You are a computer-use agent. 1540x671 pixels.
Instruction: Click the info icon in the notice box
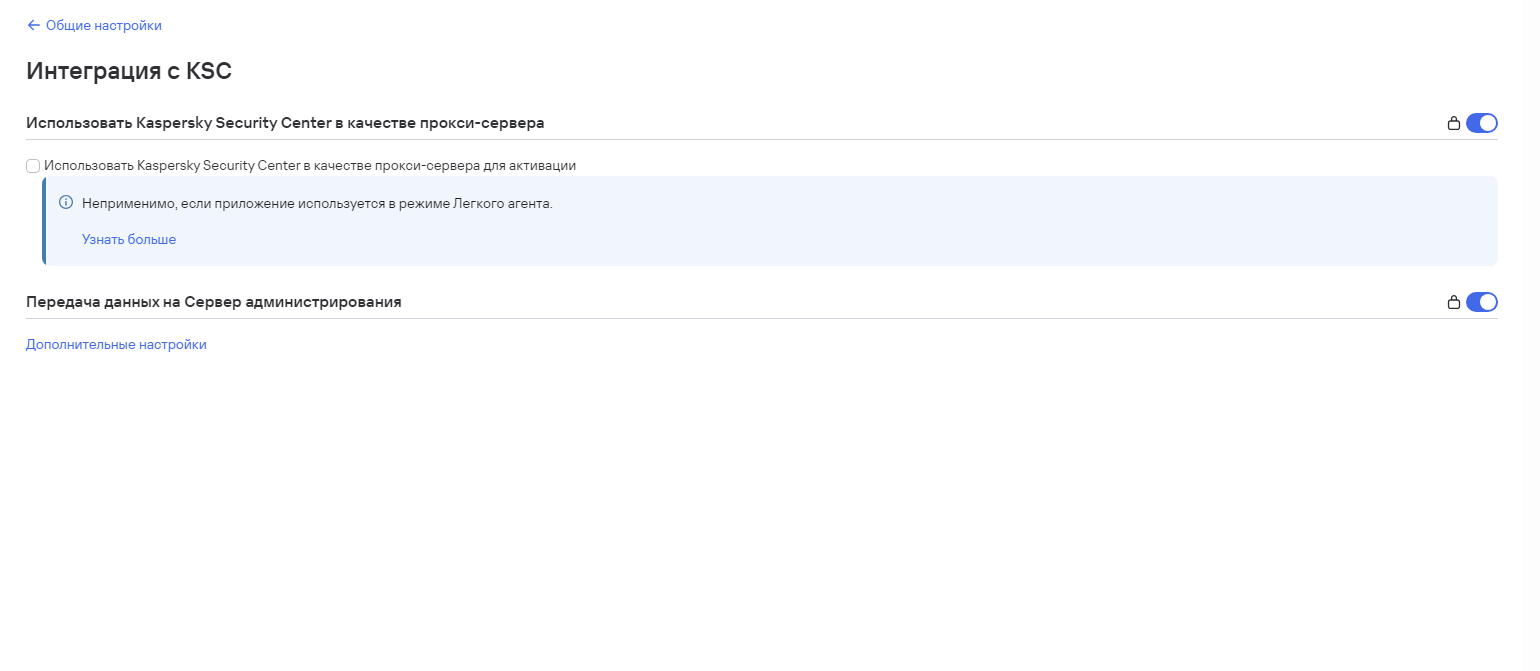click(67, 203)
